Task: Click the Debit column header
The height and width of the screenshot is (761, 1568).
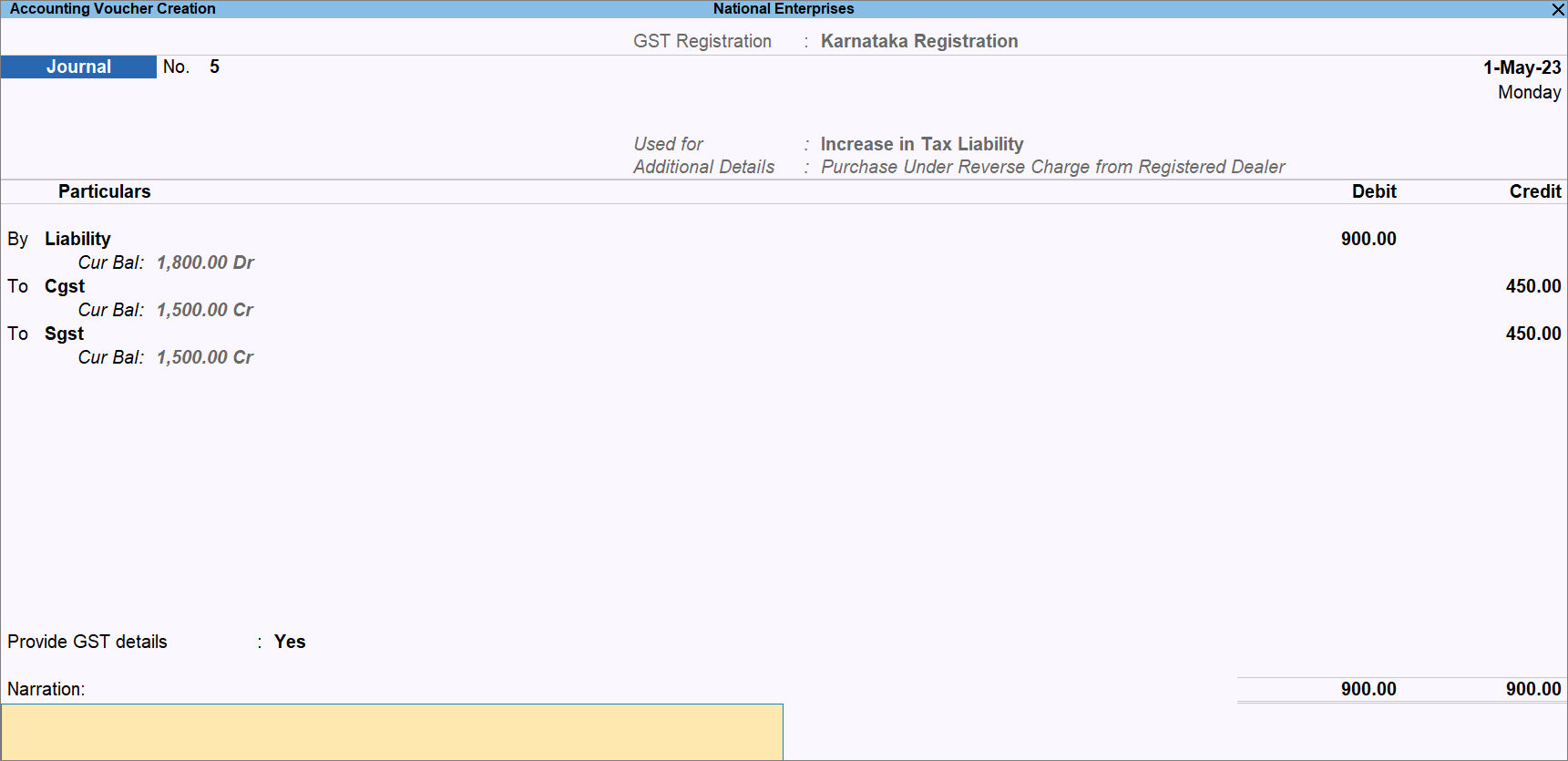Action: click(1373, 191)
